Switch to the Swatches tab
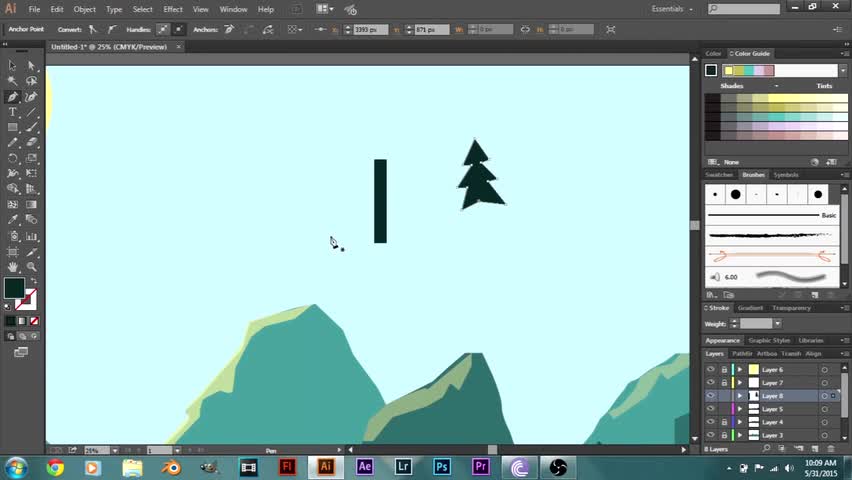 tap(719, 175)
